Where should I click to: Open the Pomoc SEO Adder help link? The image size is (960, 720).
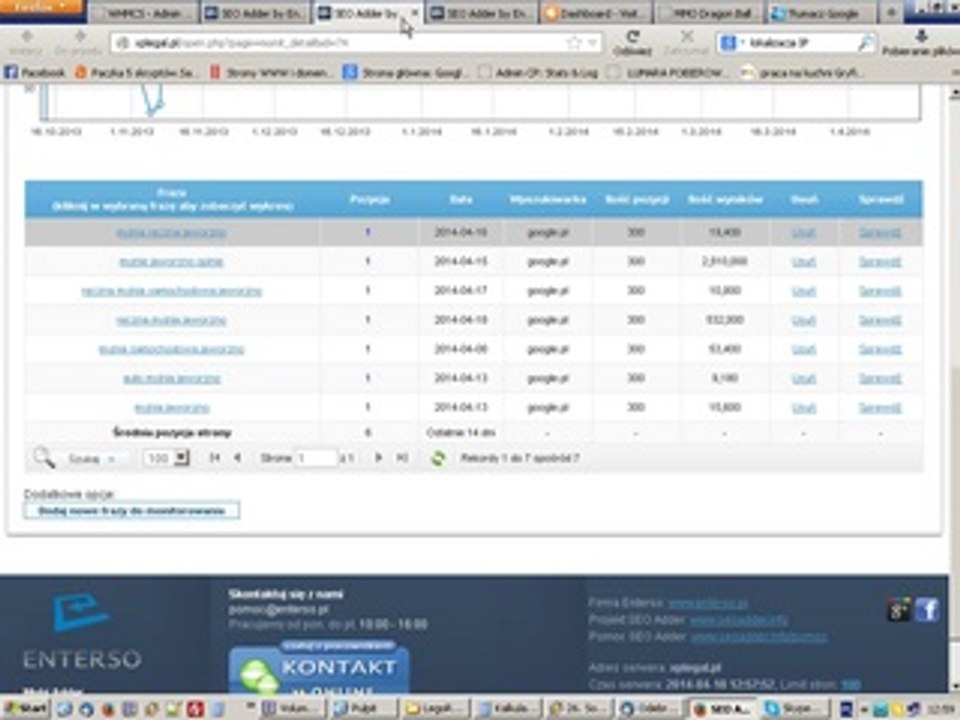click(x=759, y=637)
